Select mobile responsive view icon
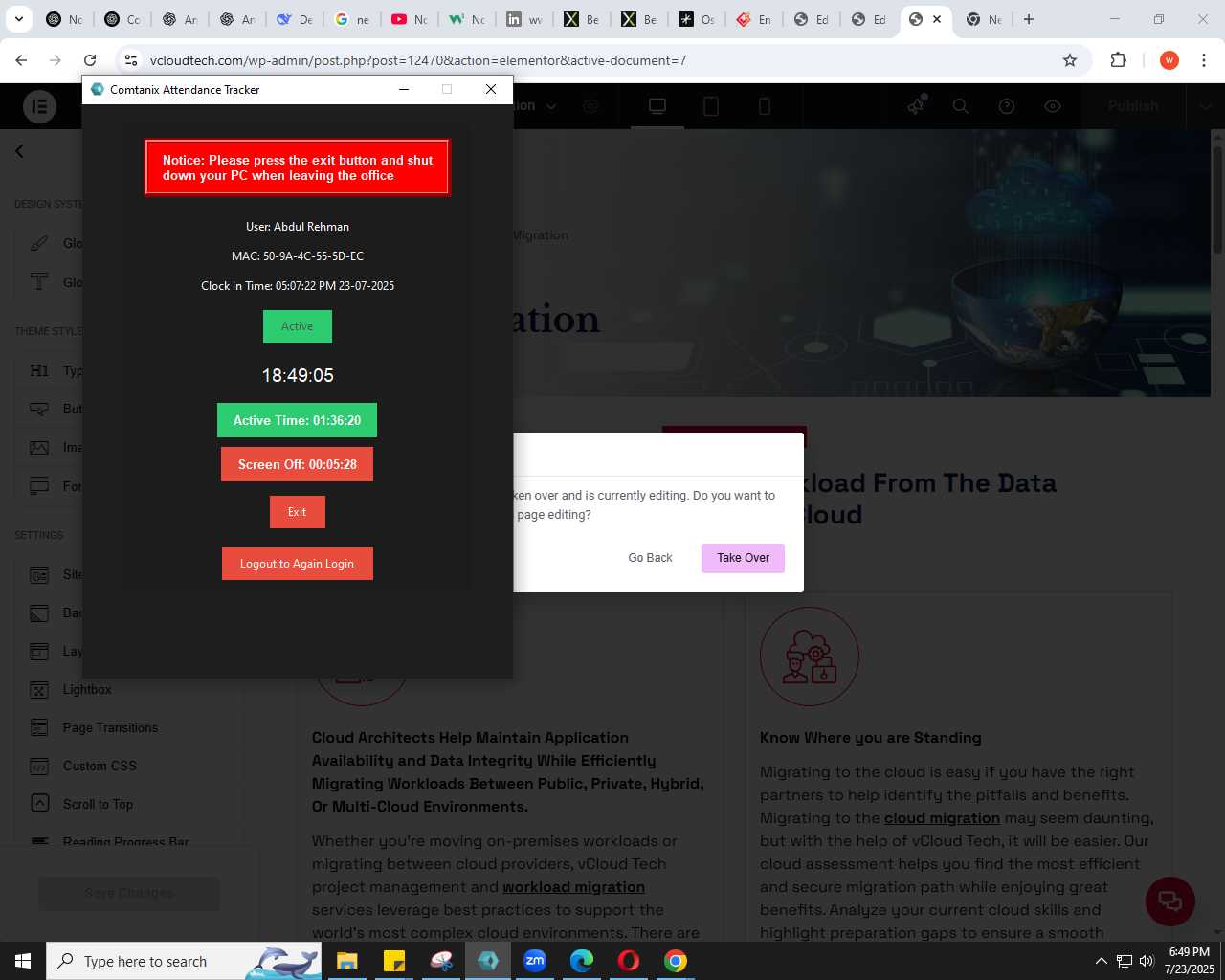The height and width of the screenshot is (980, 1225). (x=765, y=106)
